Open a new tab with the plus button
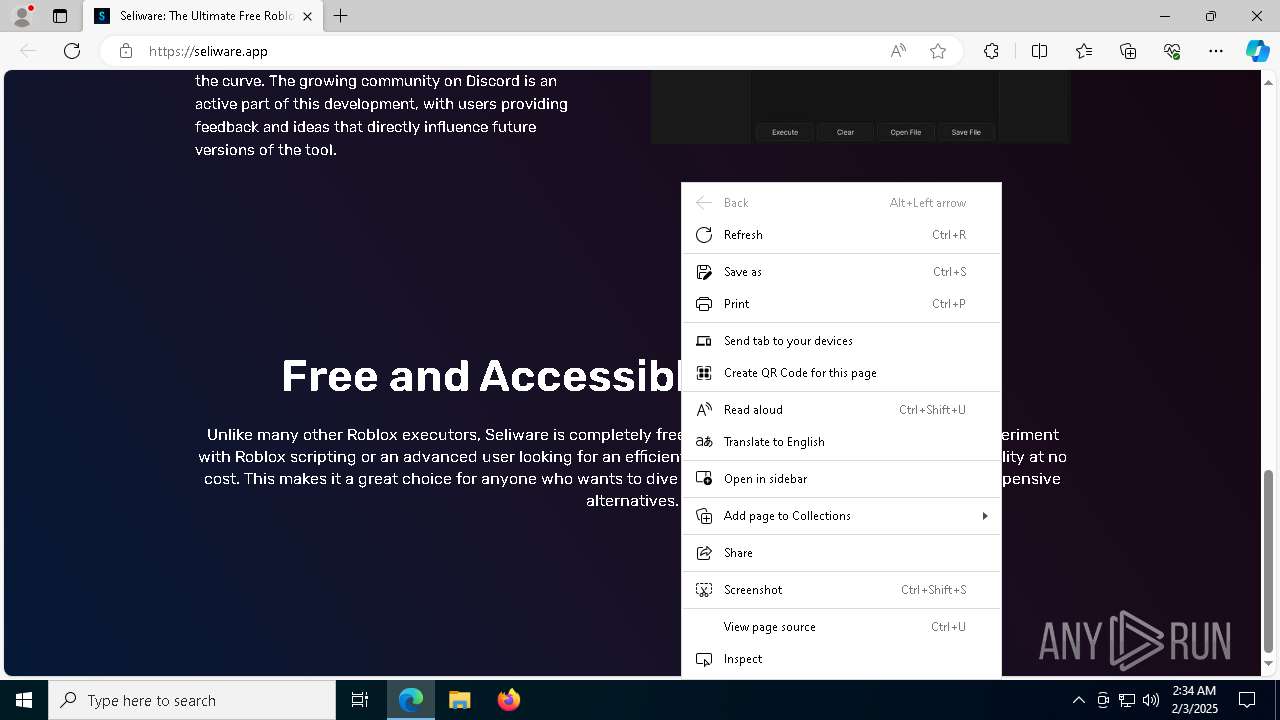The image size is (1280, 720). [341, 16]
